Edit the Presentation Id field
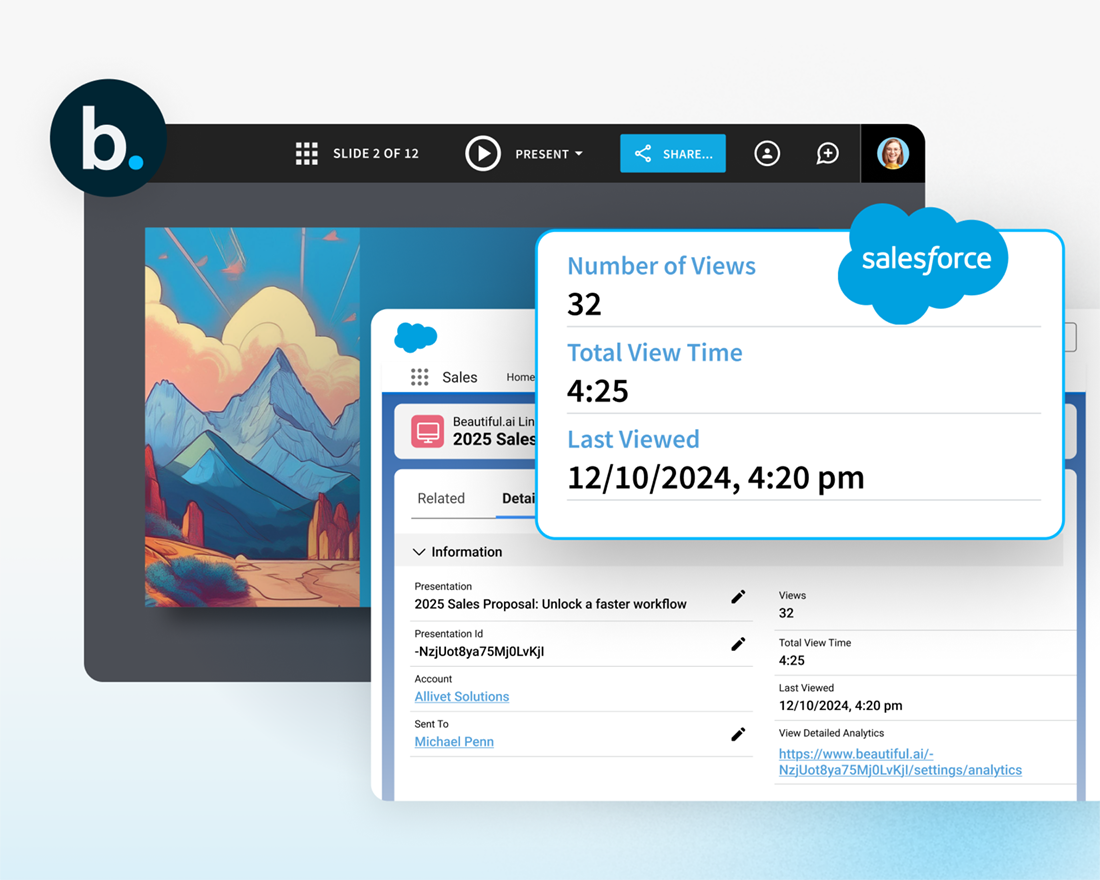Image resolution: width=1100 pixels, height=880 pixels. pyautogui.click(x=738, y=644)
